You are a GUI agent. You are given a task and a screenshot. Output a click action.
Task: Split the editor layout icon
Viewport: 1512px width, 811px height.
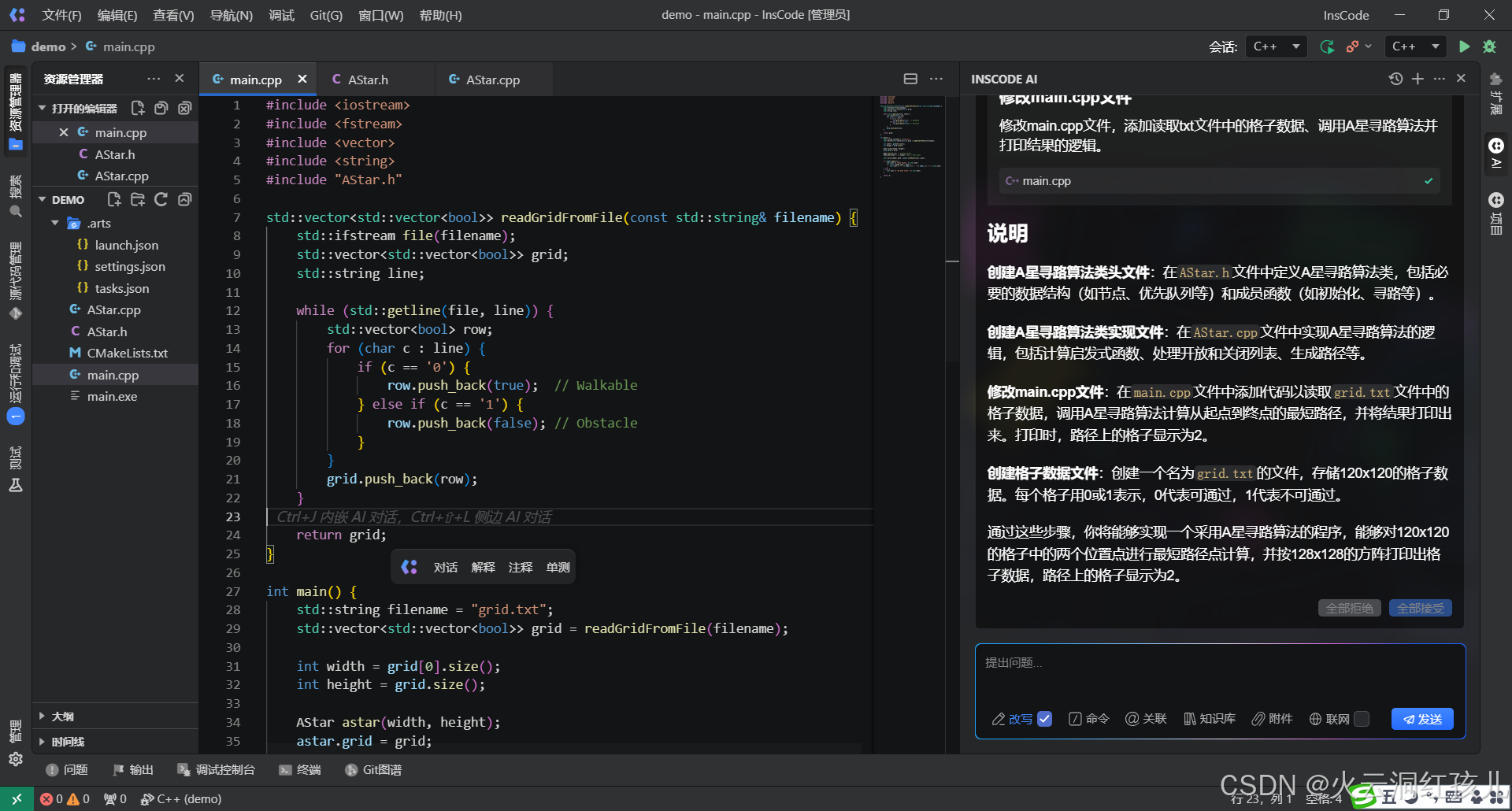tap(910, 79)
